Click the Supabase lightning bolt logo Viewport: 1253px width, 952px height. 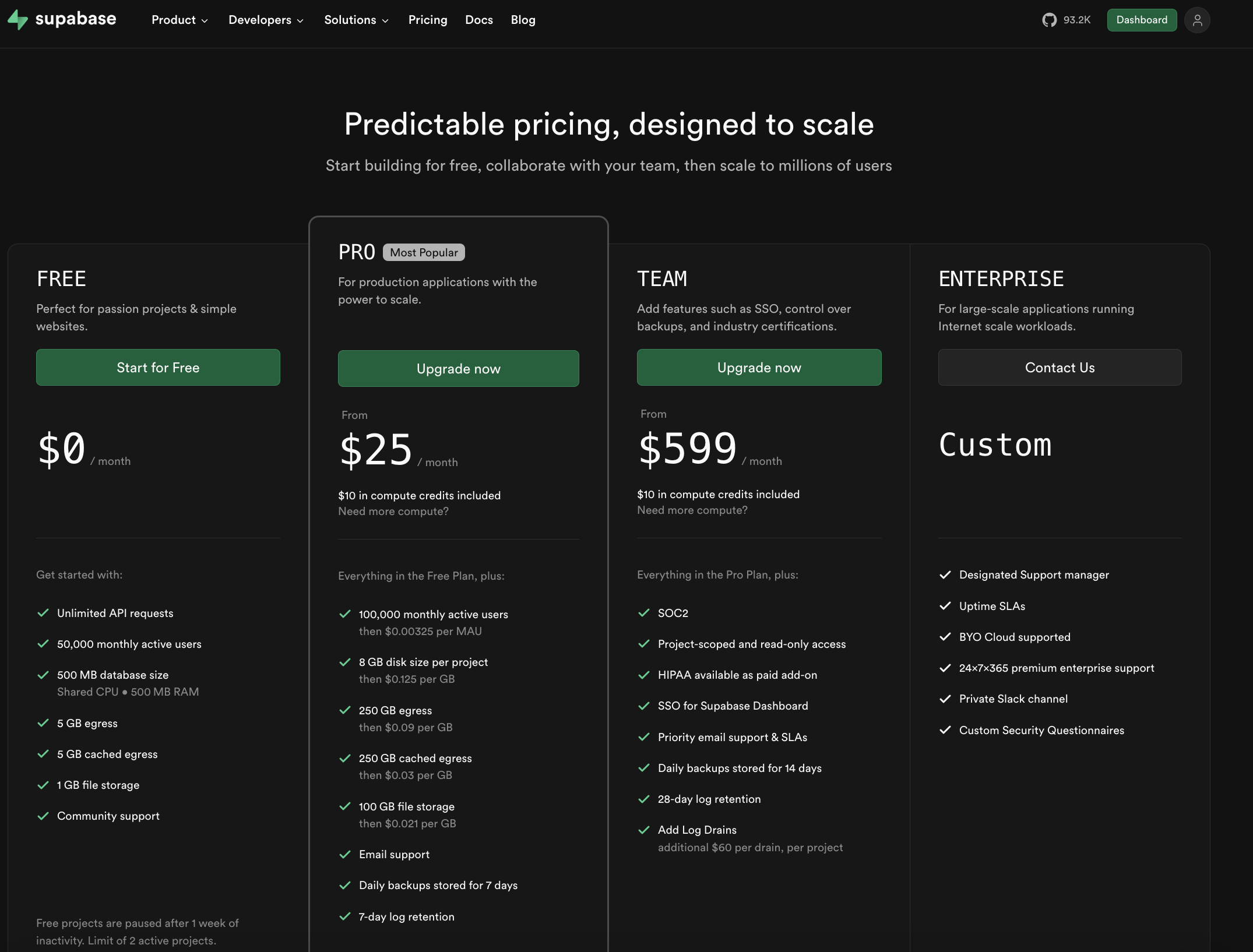click(x=17, y=20)
